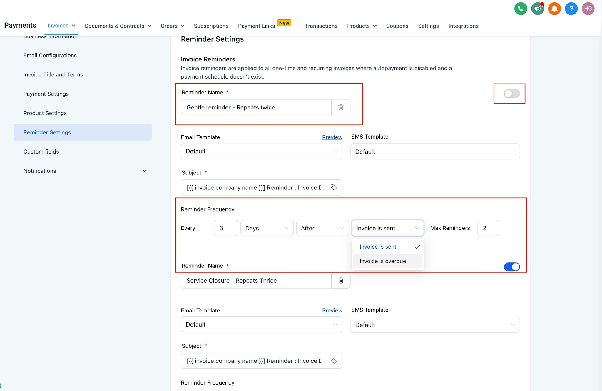Select 'Invoice is overdue' option

[387, 261]
